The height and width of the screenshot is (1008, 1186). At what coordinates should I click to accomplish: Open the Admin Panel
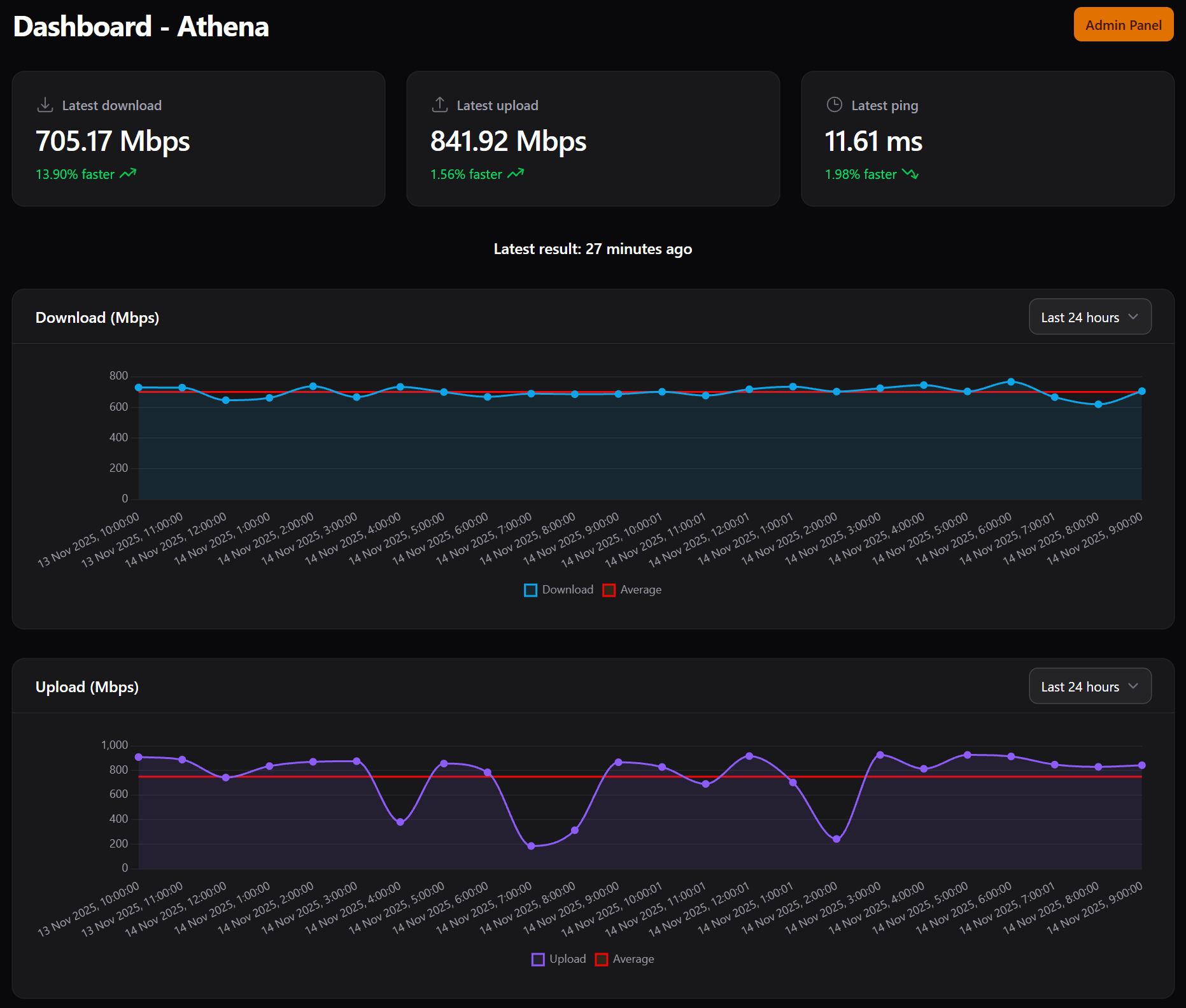(x=1123, y=24)
